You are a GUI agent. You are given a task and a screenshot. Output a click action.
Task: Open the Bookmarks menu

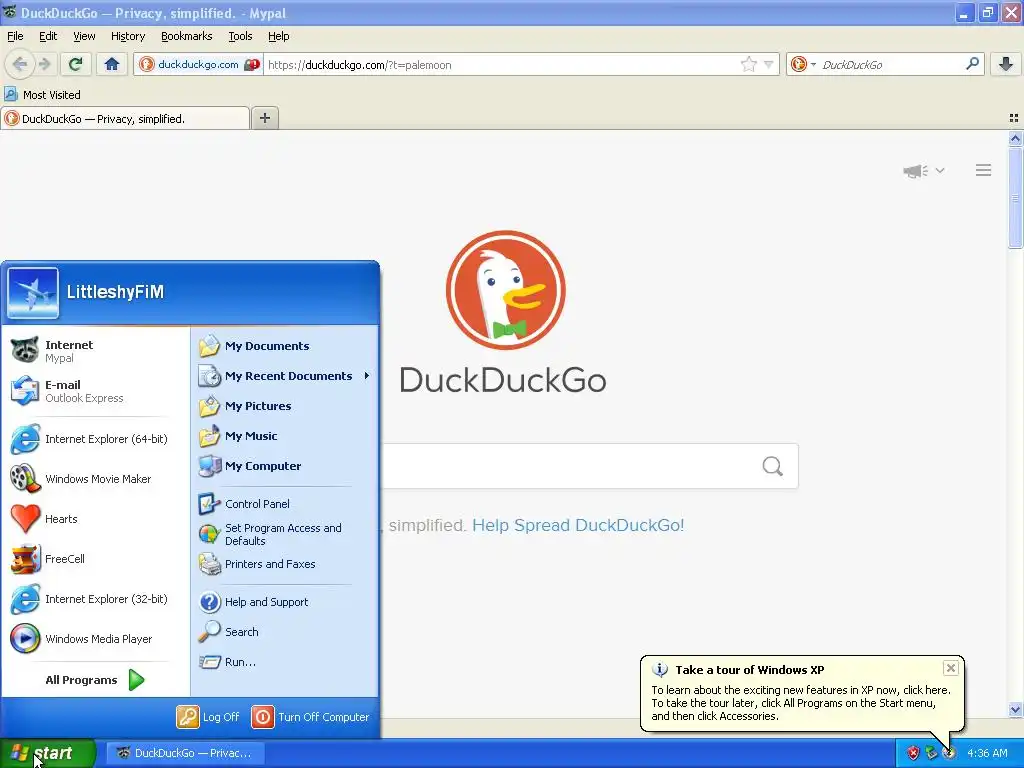tap(187, 36)
